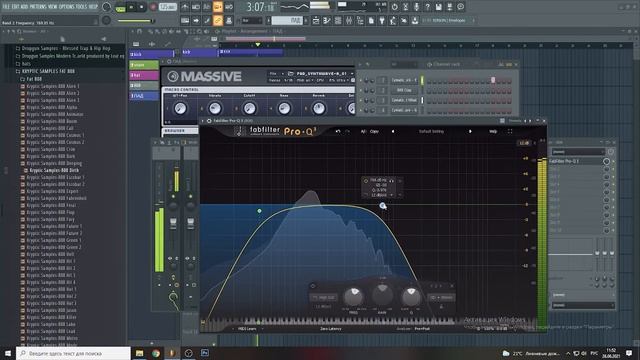Select the ПАД pattern in the playlist picker
Image resolution: width=640 pixels, height=360 pixels.
pyautogui.click(x=144, y=96)
